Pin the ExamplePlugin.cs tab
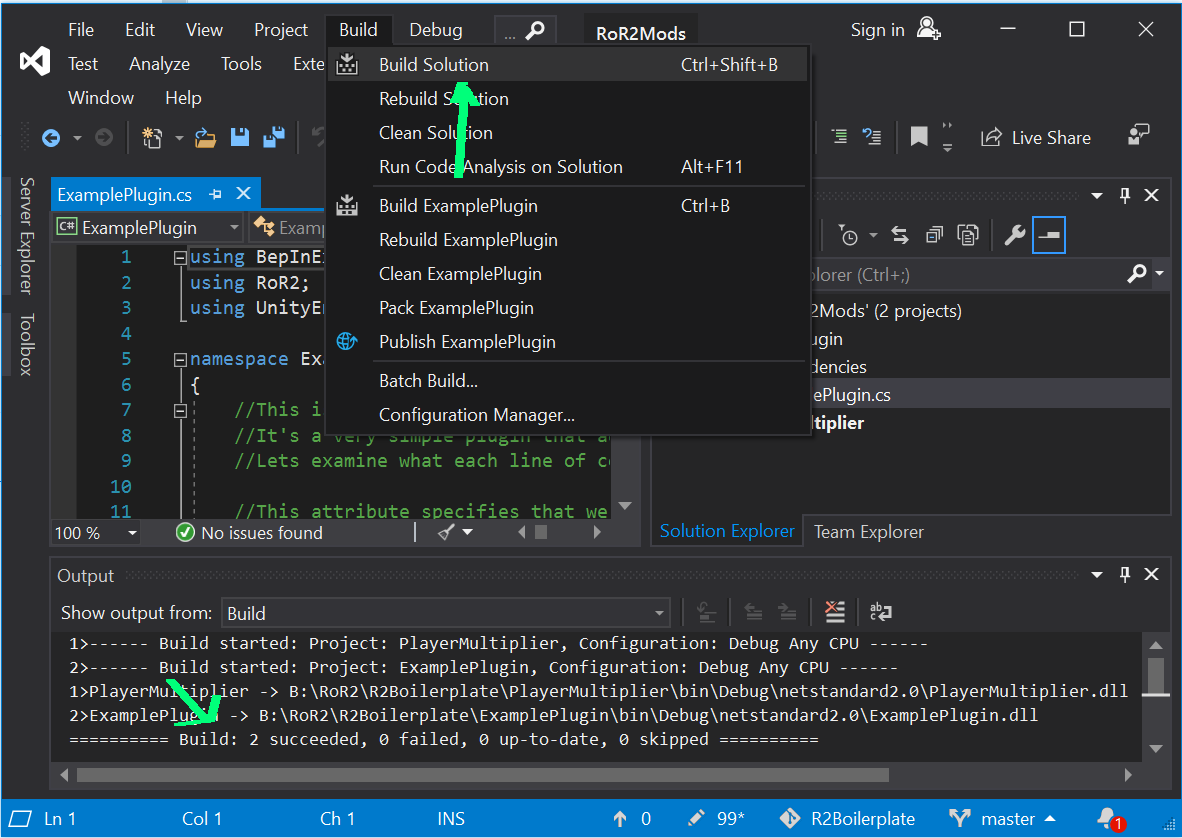Image resolution: width=1182 pixels, height=838 pixels. [x=216, y=194]
